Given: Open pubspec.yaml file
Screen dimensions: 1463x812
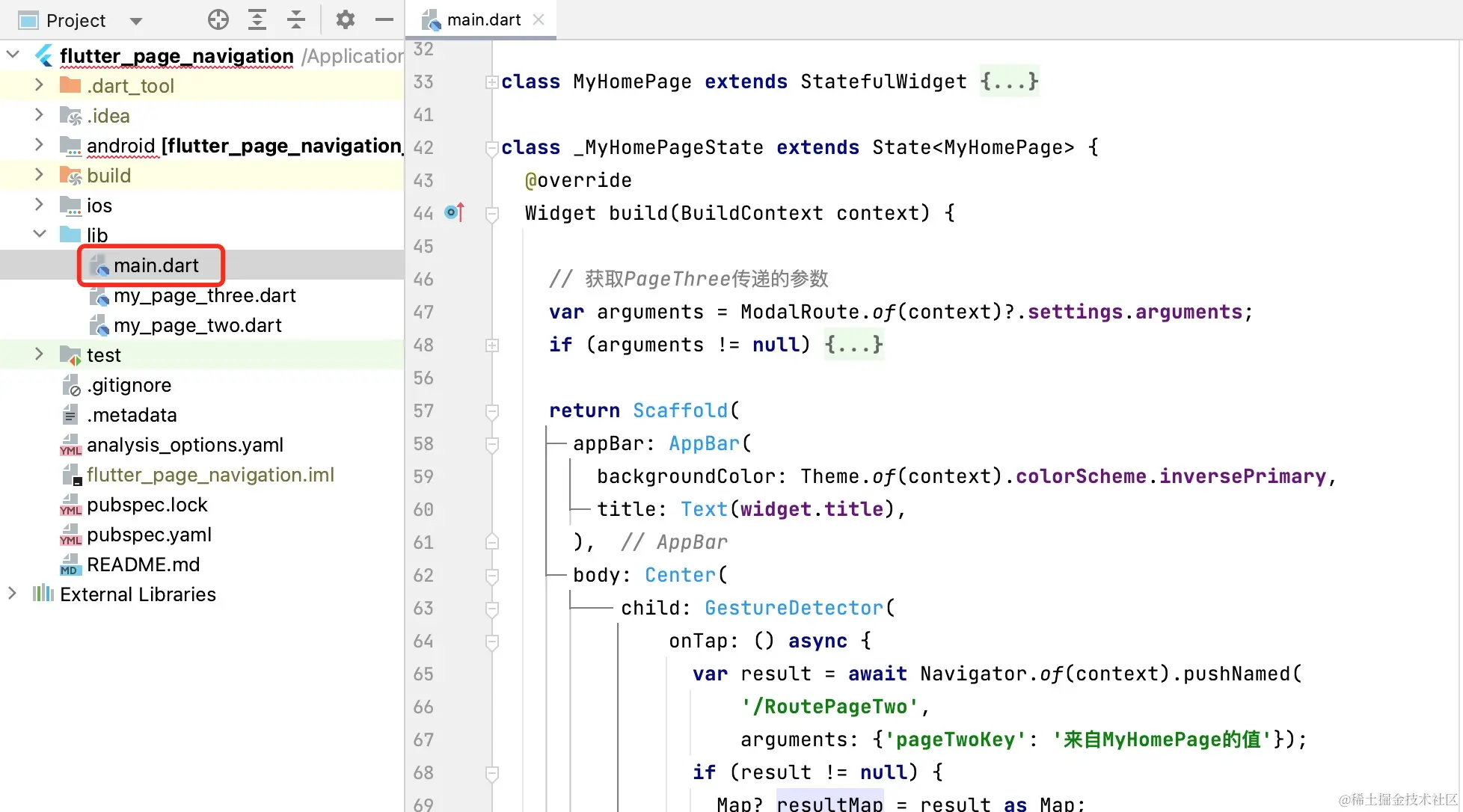Looking at the screenshot, I should pos(149,535).
